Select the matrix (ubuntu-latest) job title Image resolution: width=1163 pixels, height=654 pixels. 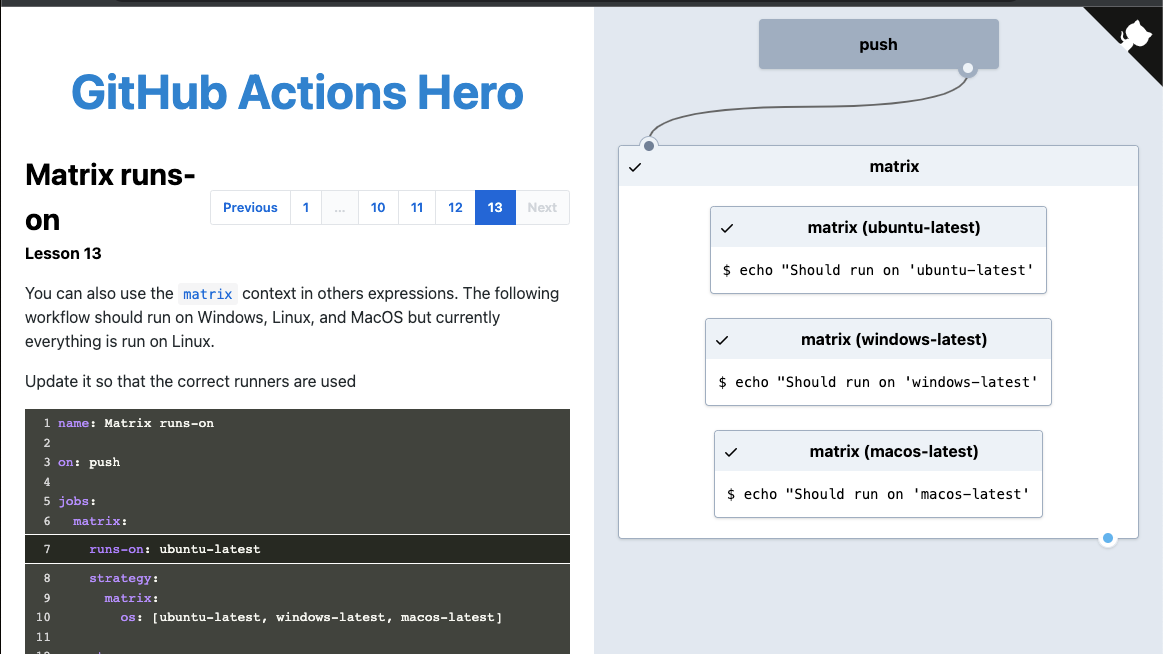894,228
